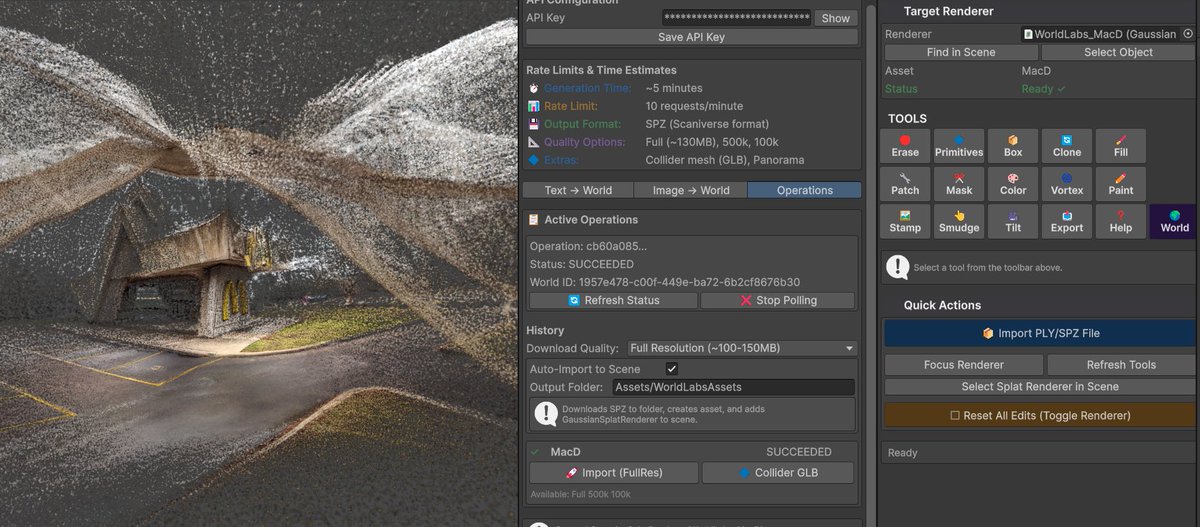The image size is (1200, 527).
Task: Activate the Smudge tool
Action: (x=959, y=221)
